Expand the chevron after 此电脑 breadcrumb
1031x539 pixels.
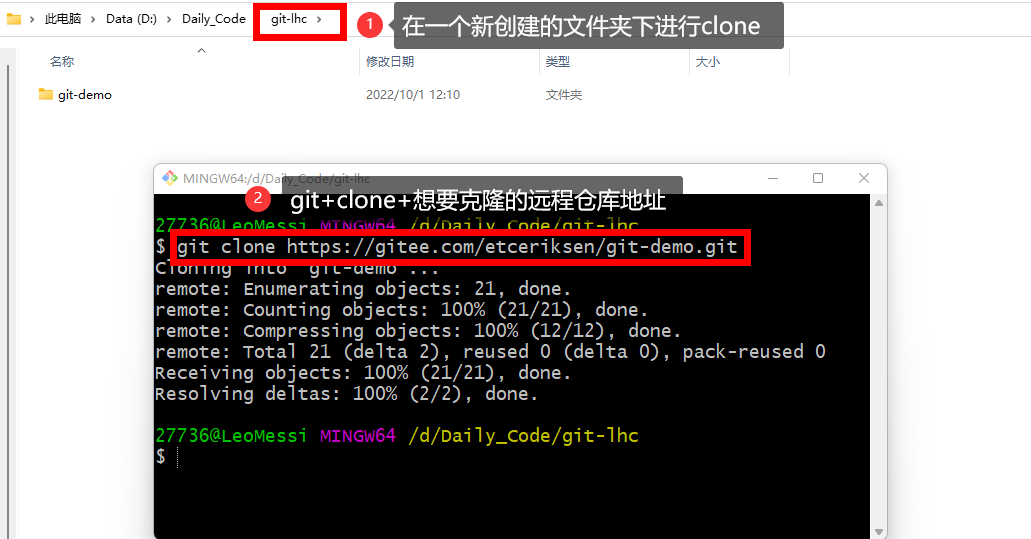click(93, 19)
